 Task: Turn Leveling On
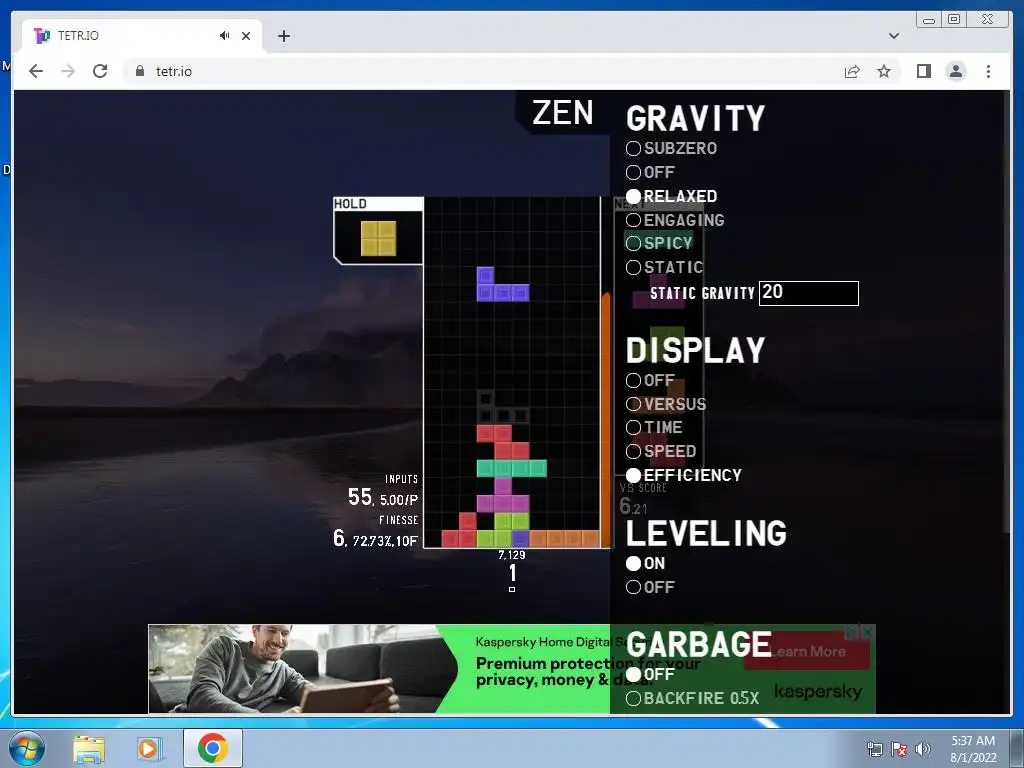645,564
